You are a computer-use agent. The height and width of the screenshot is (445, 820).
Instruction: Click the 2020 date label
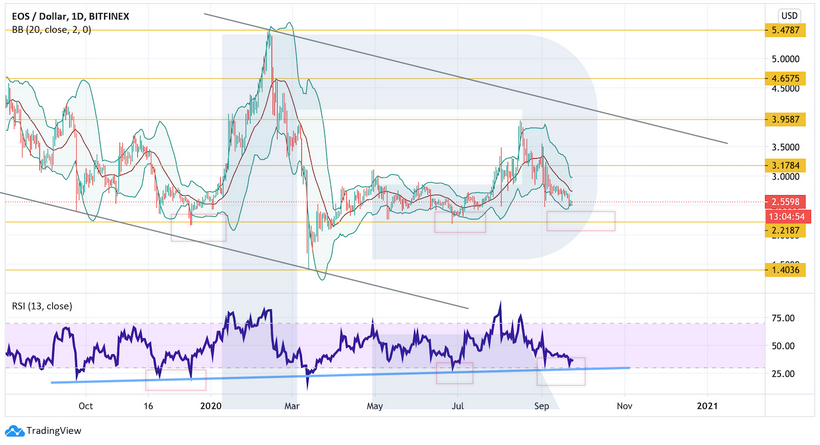point(211,406)
